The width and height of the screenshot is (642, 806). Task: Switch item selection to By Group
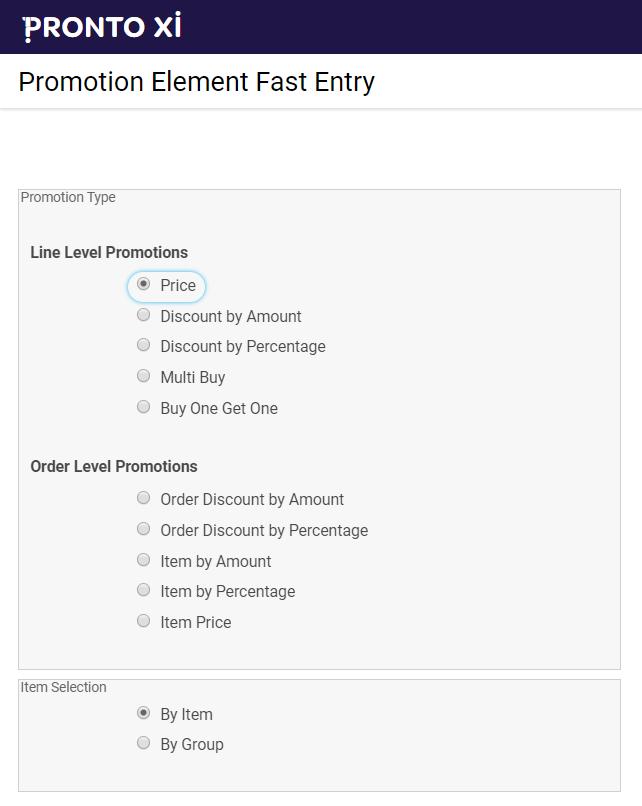tap(143, 743)
